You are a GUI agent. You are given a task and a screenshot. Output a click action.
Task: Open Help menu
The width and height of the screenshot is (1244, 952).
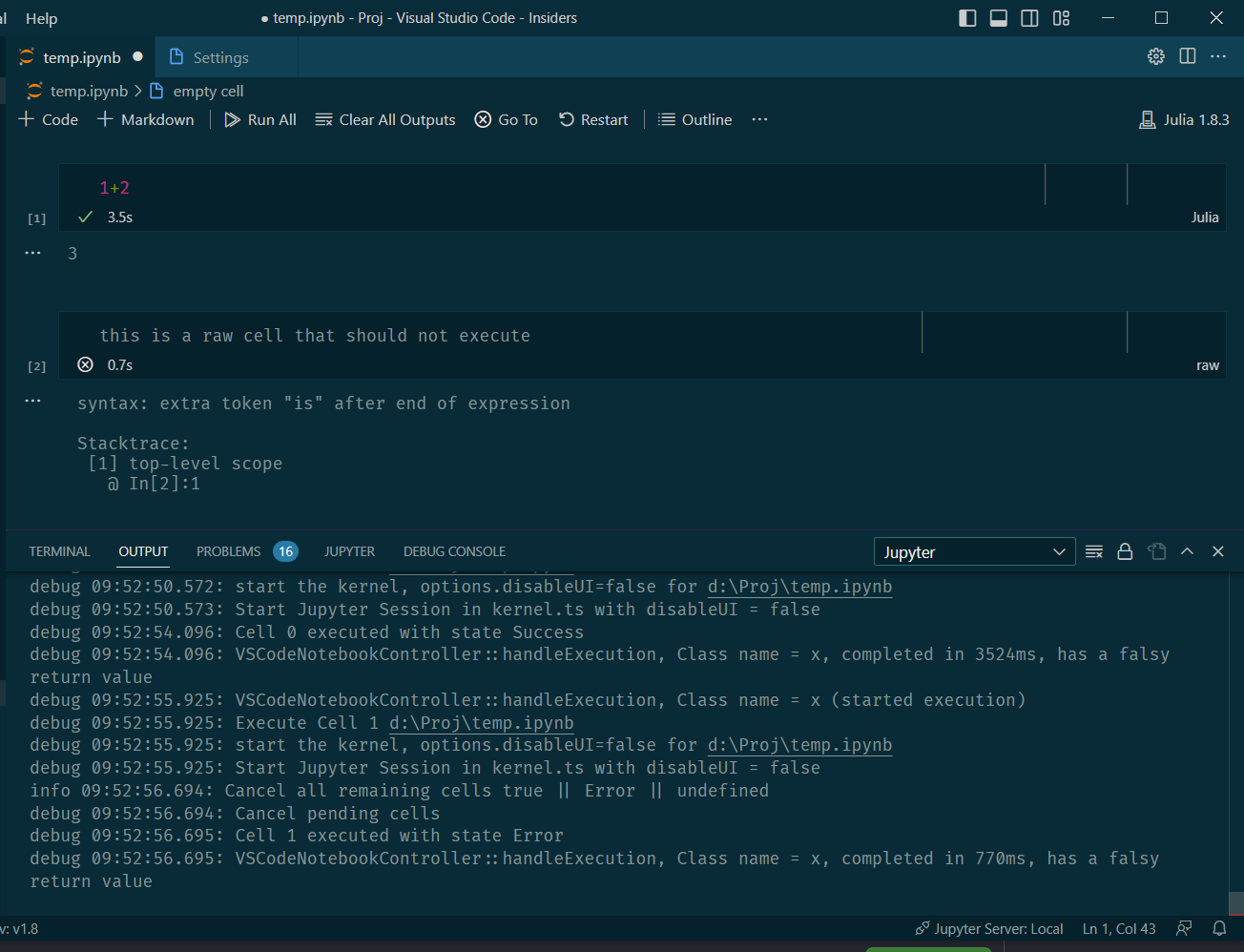41,18
